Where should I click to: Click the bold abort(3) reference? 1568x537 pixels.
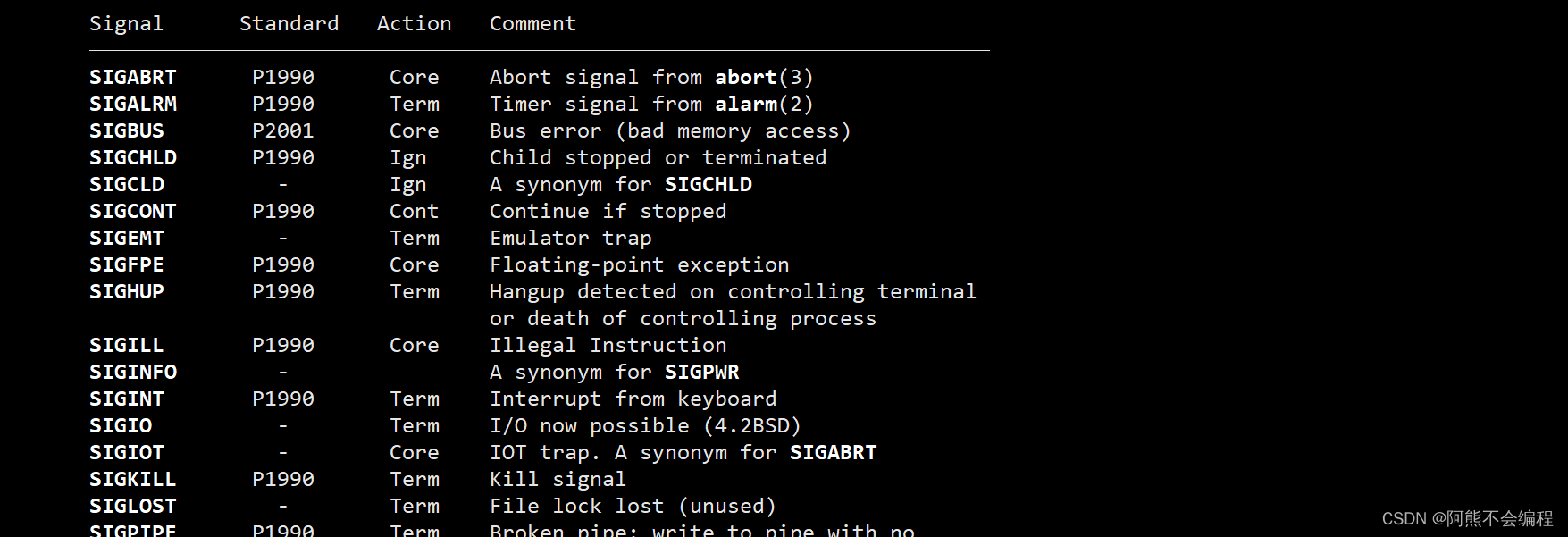click(764, 78)
